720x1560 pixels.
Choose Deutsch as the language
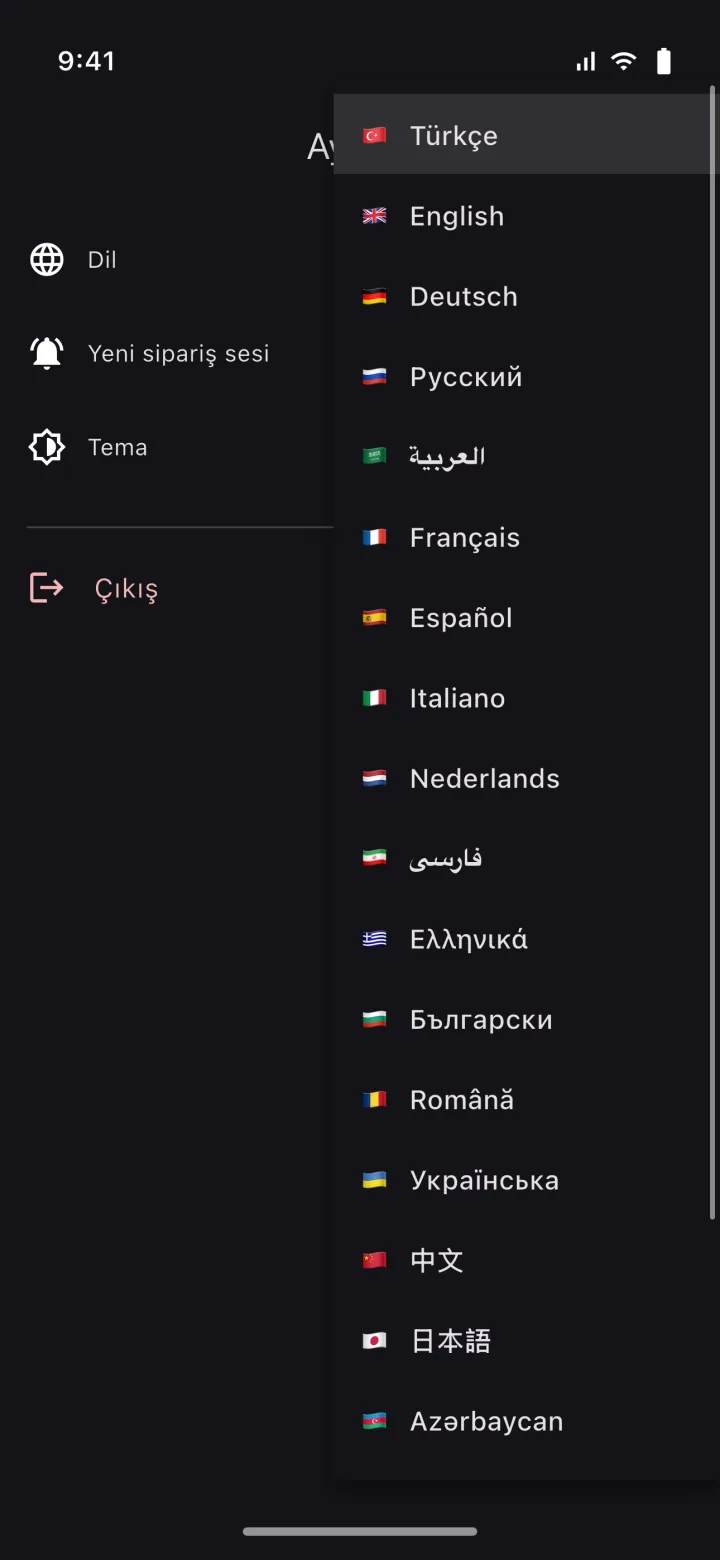tap(526, 296)
